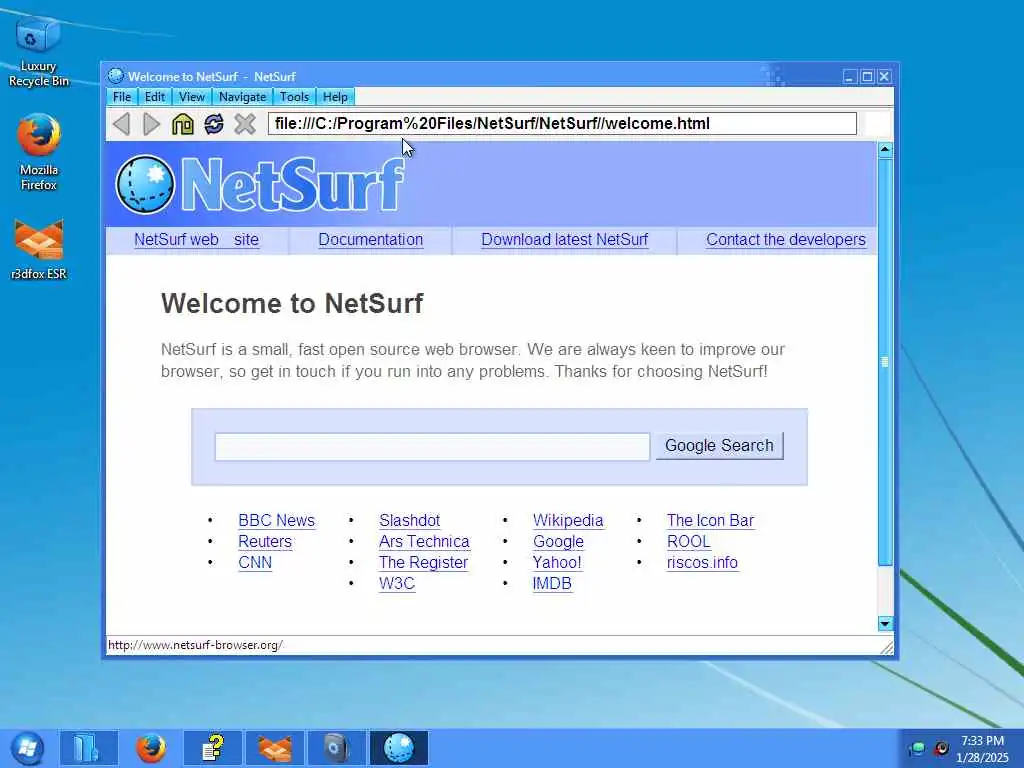Image resolution: width=1024 pixels, height=768 pixels.
Task: Click the Welcome to NetSurf heading
Action: point(292,303)
